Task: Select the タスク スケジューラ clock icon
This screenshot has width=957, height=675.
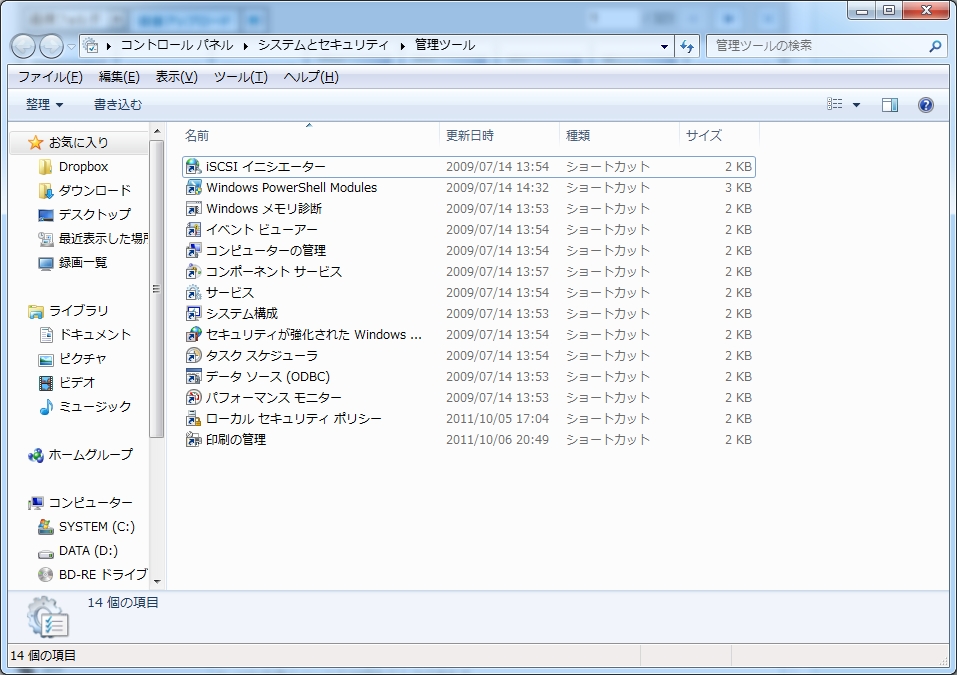Action: coord(193,355)
